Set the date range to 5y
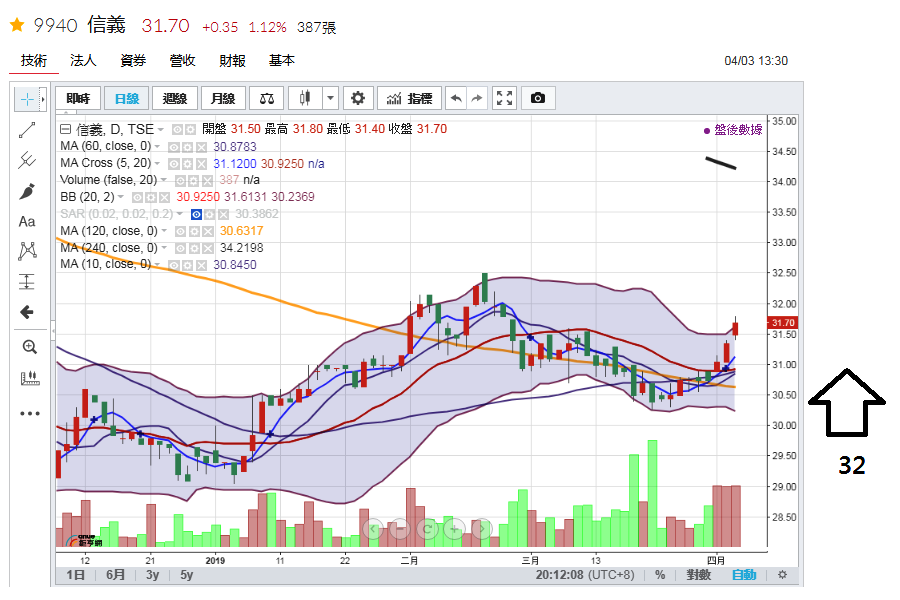 (x=187, y=575)
